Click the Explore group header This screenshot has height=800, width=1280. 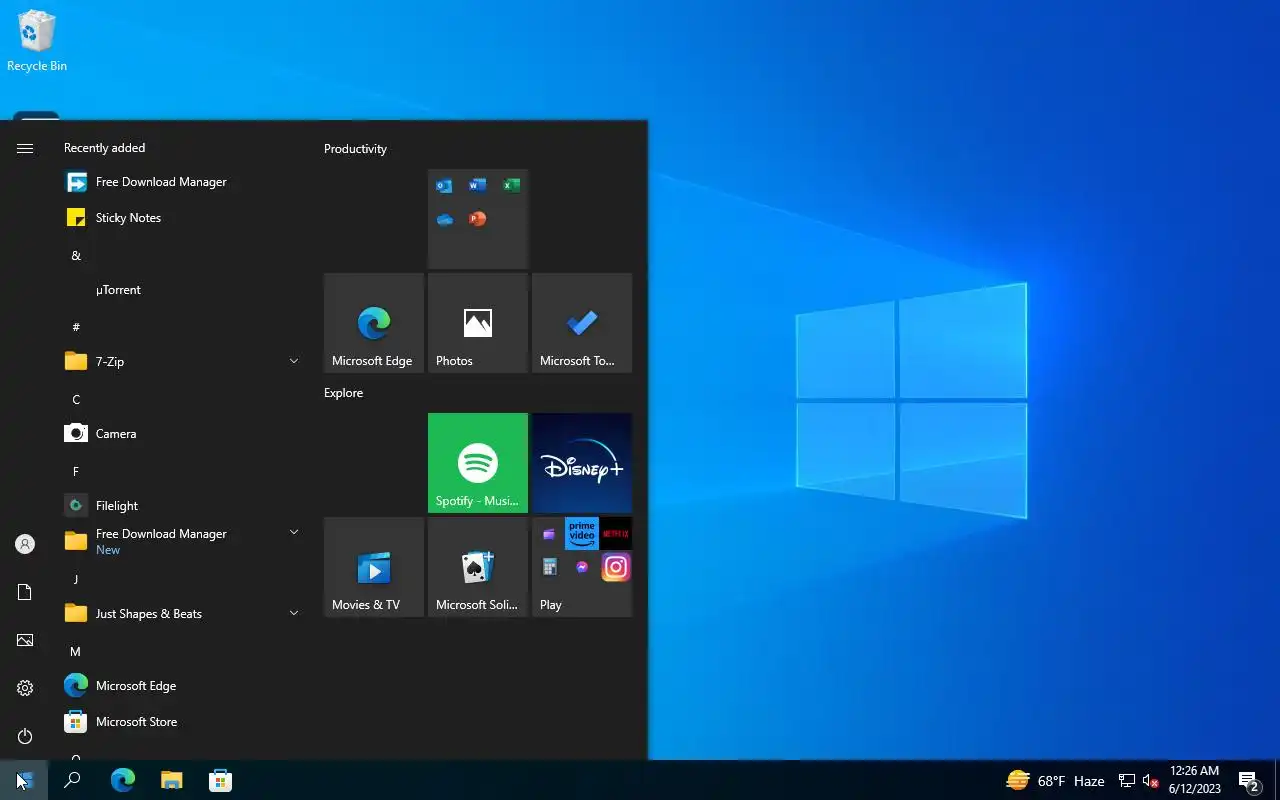click(343, 393)
